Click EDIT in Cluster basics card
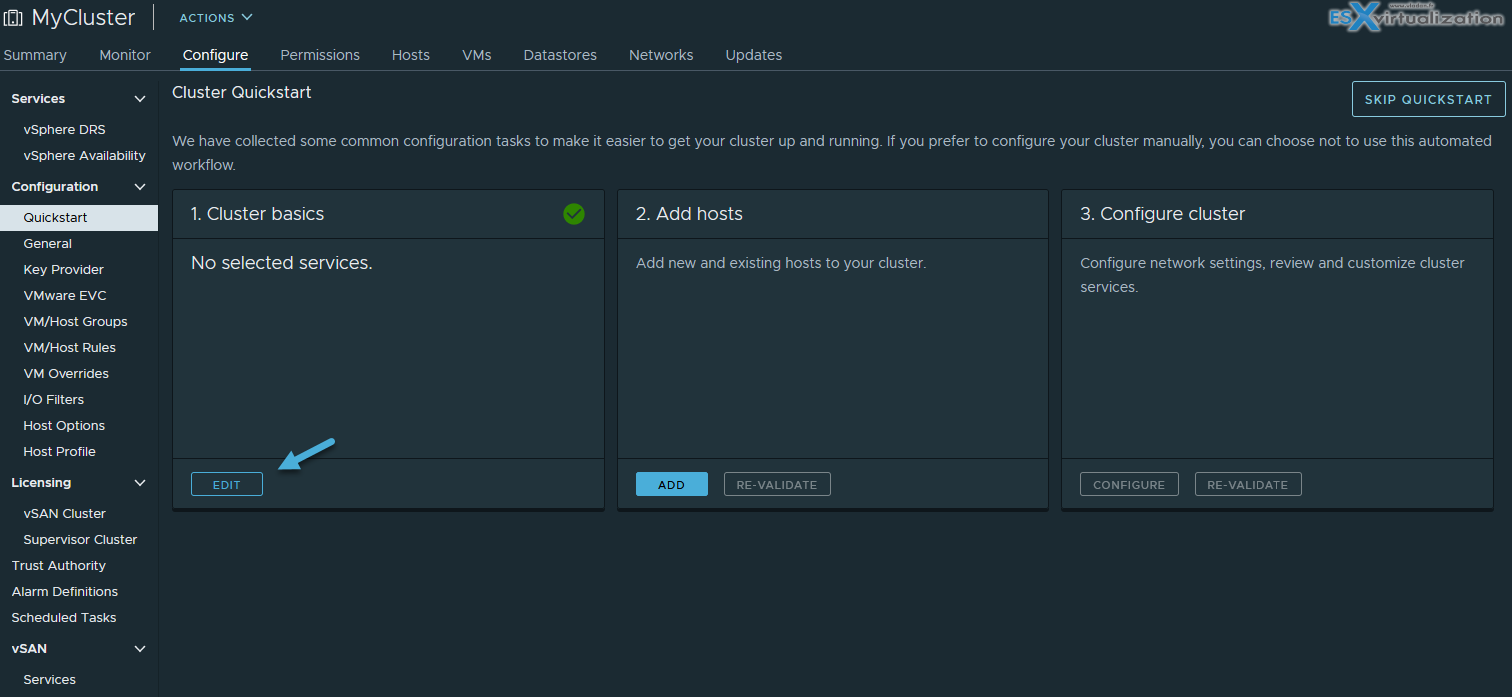The height and width of the screenshot is (697, 1512). click(x=227, y=484)
